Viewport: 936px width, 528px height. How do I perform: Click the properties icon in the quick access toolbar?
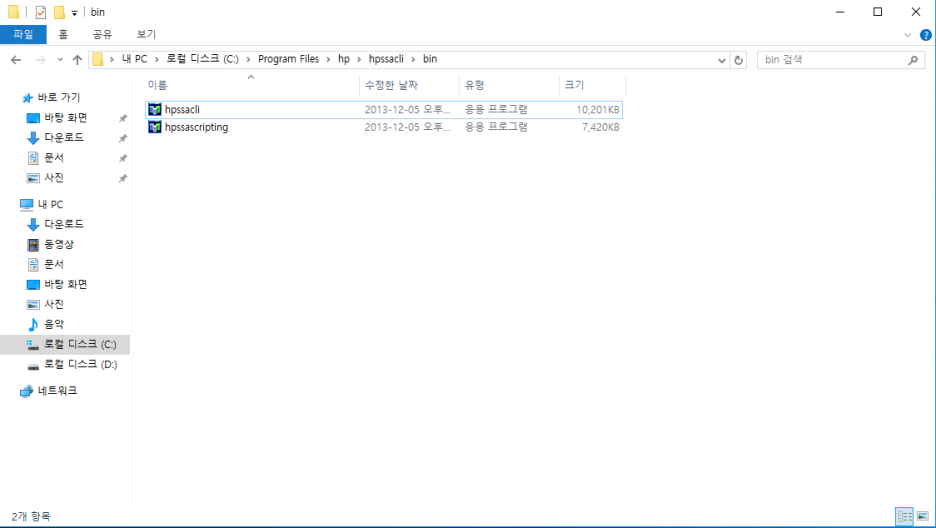41,12
